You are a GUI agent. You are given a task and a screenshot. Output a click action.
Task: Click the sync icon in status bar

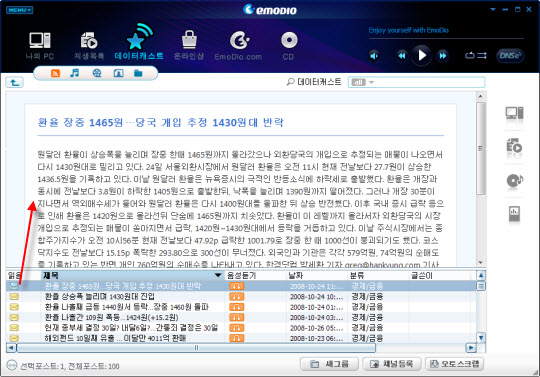click(x=12, y=365)
